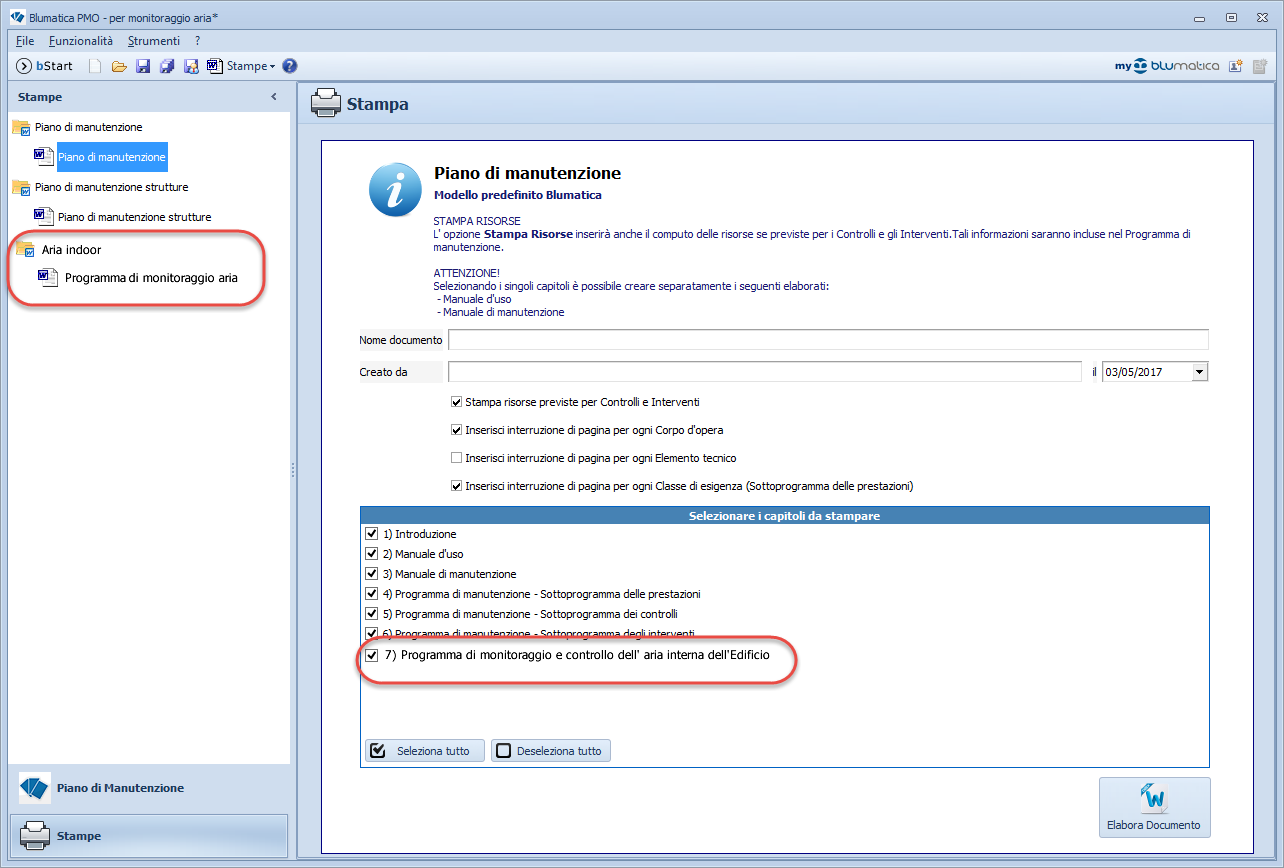The width and height of the screenshot is (1284, 868).
Task: Click Selezionare i capitoli da stampare header
Action: click(785, 516)
